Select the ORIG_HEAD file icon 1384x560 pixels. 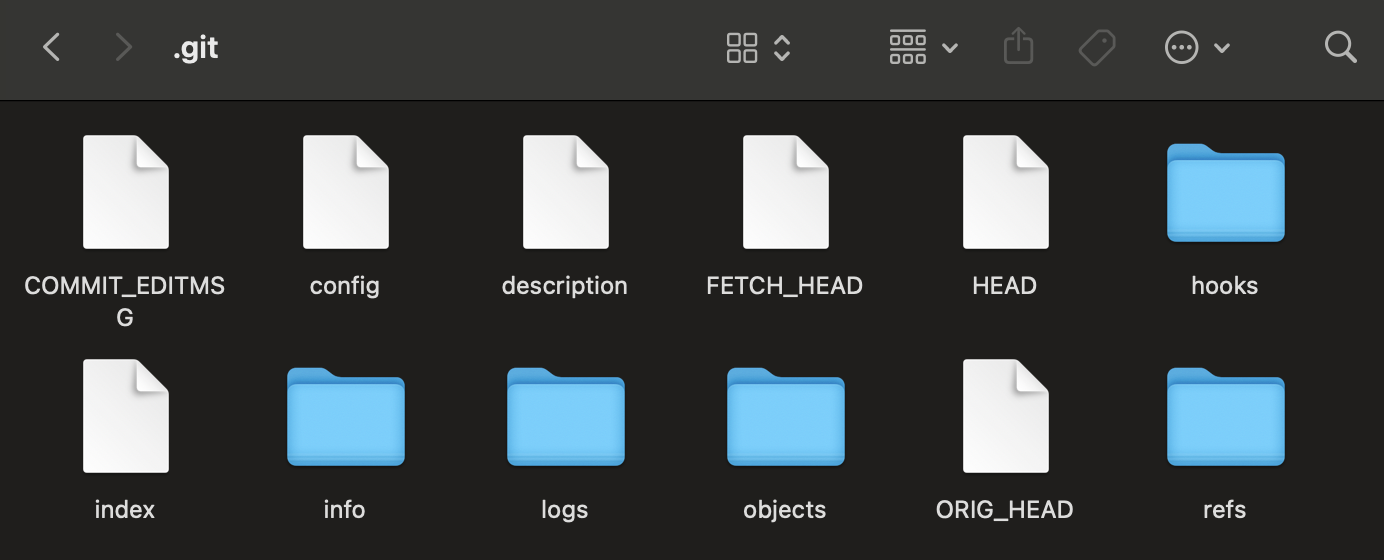pyautogui.click(x=1005, y=416)
